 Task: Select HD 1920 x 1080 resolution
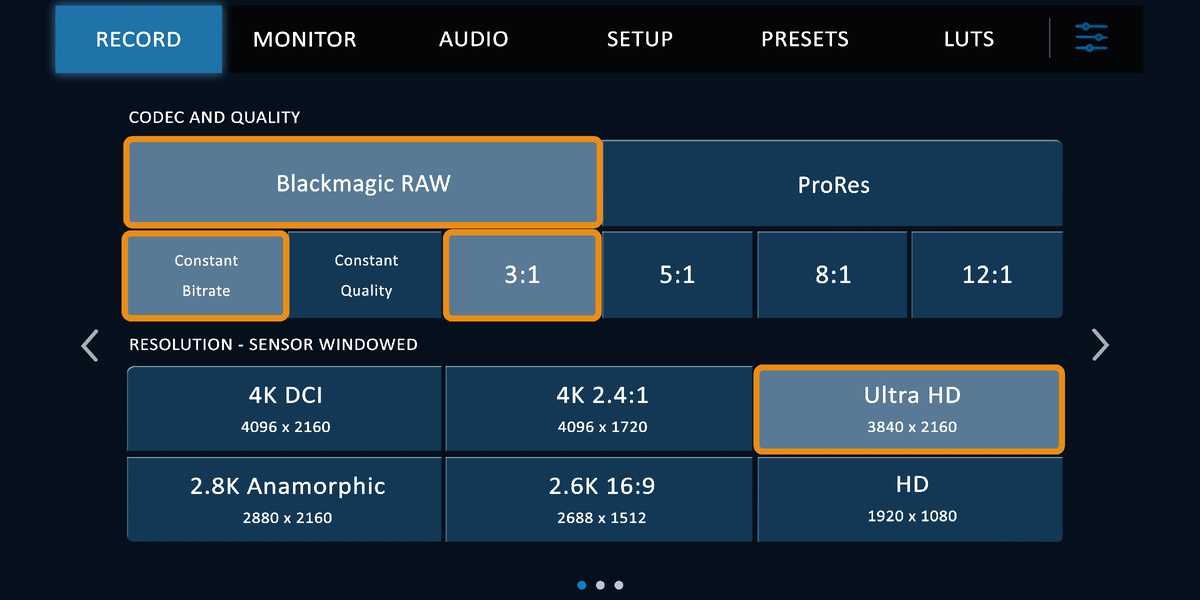click(x=910, y=499)
